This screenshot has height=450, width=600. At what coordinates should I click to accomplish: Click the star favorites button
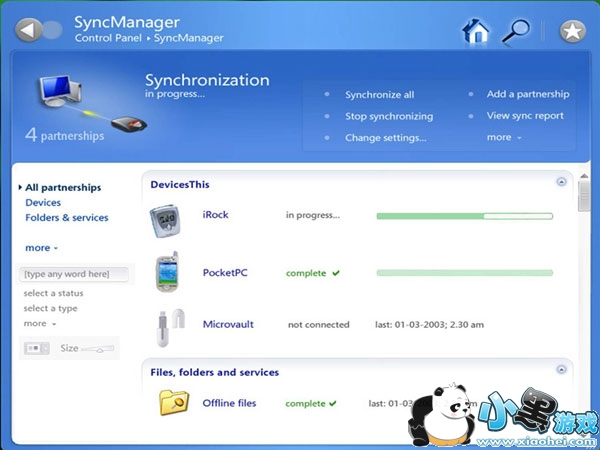(x=572, y=31)
